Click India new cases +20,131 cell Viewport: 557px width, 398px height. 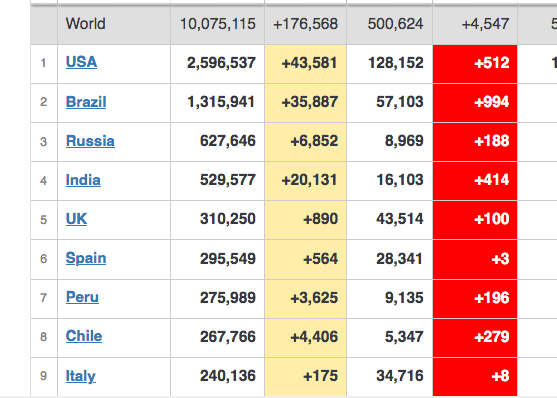(x=305, y=181)
